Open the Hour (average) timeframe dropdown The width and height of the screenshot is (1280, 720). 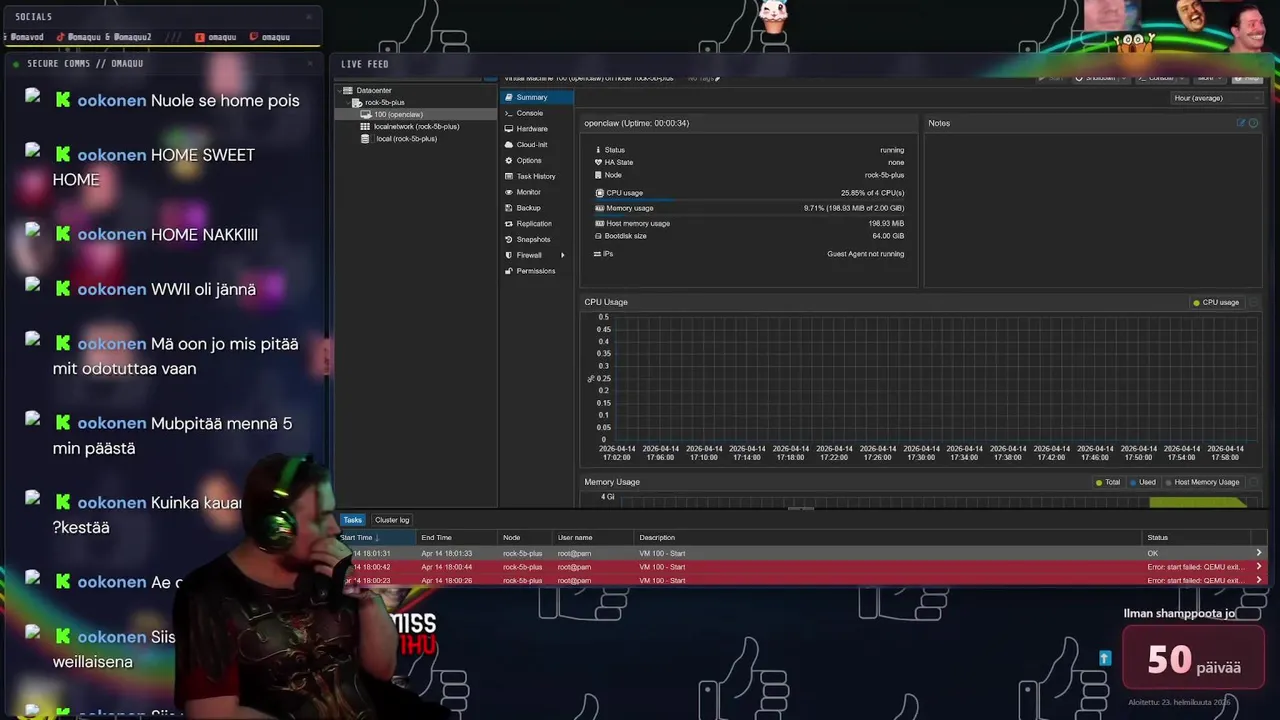[1217, 98]
